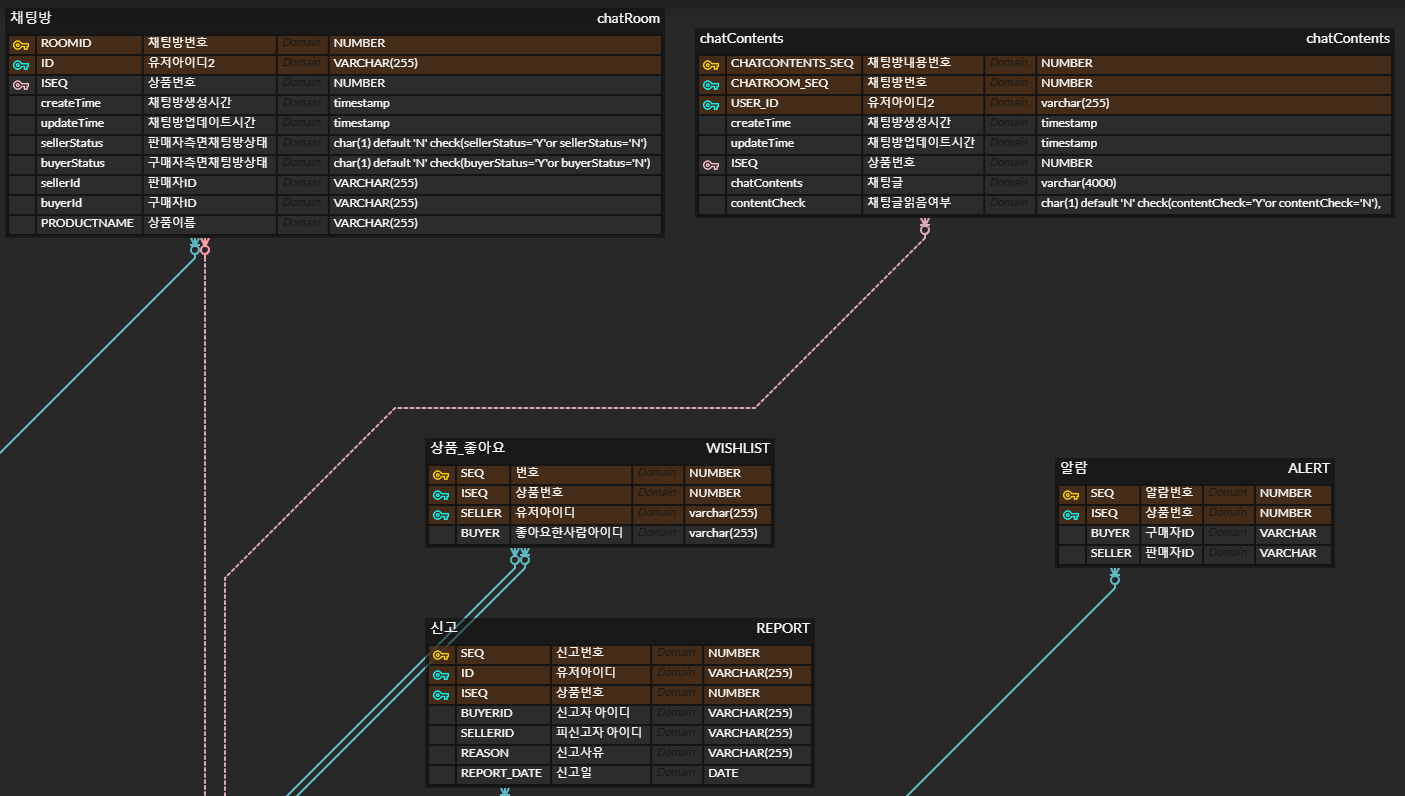Click the yellow key icon on WISHLIST SEQ row
Screen dimensions: 1405x796
click(x=441, y=474)
